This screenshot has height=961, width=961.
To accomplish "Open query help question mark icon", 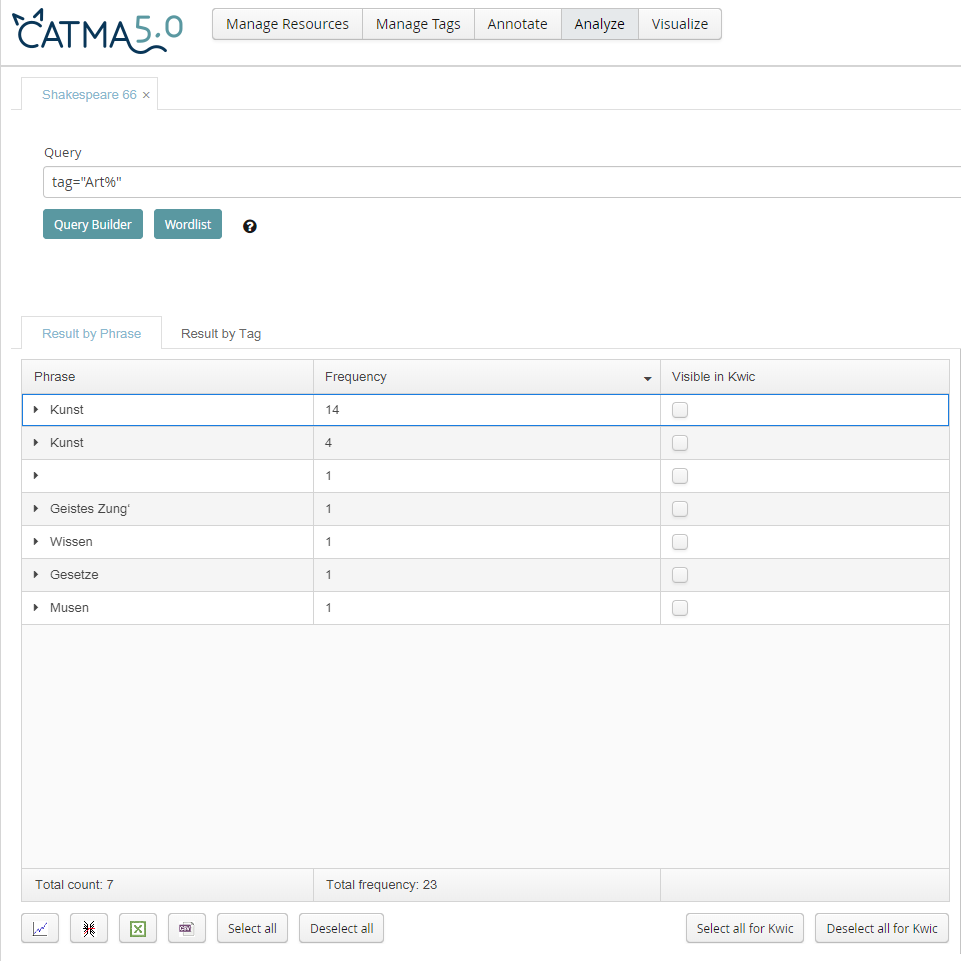I will pos(250,226).
